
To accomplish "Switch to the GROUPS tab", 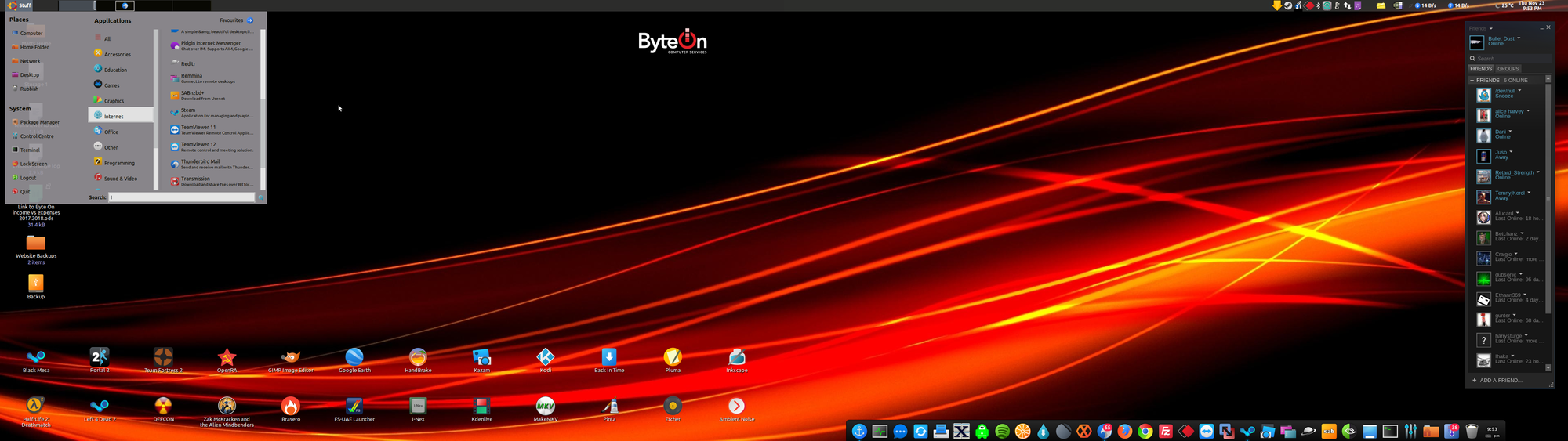I will click(x=1508, y=69).
